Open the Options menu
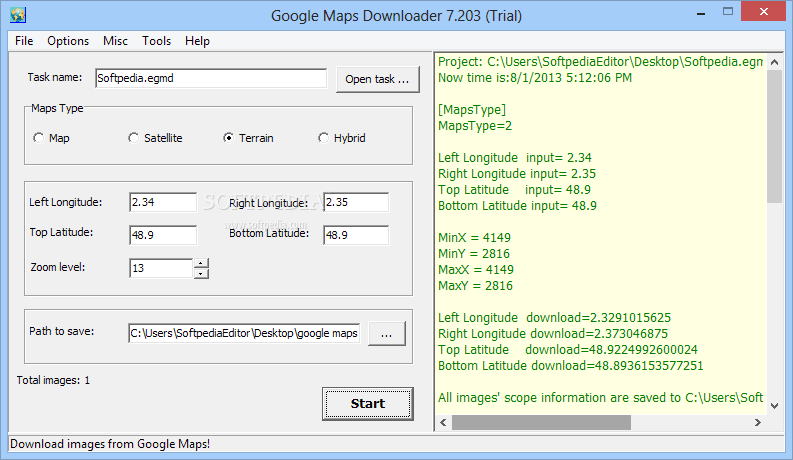This screenshot has height=460, width=793. (x=68, y=41)
